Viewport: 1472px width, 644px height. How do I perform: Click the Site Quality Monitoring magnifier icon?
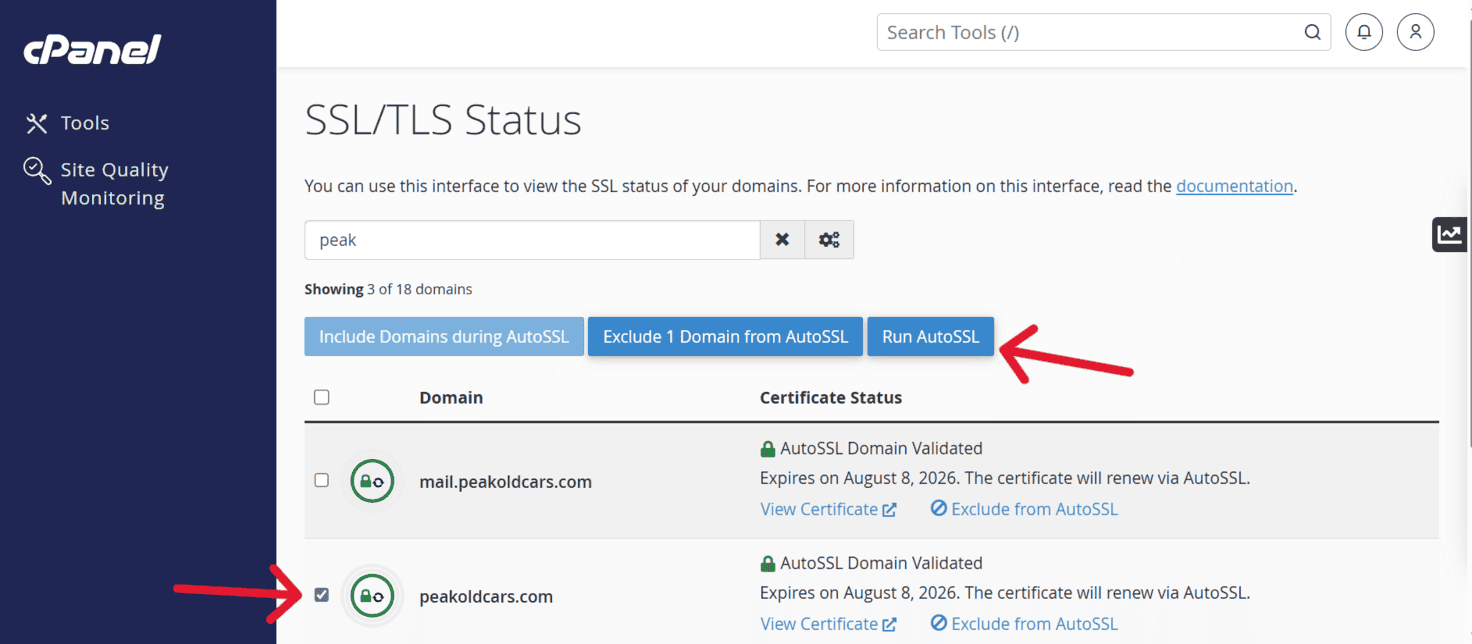[x=37, y=171]
